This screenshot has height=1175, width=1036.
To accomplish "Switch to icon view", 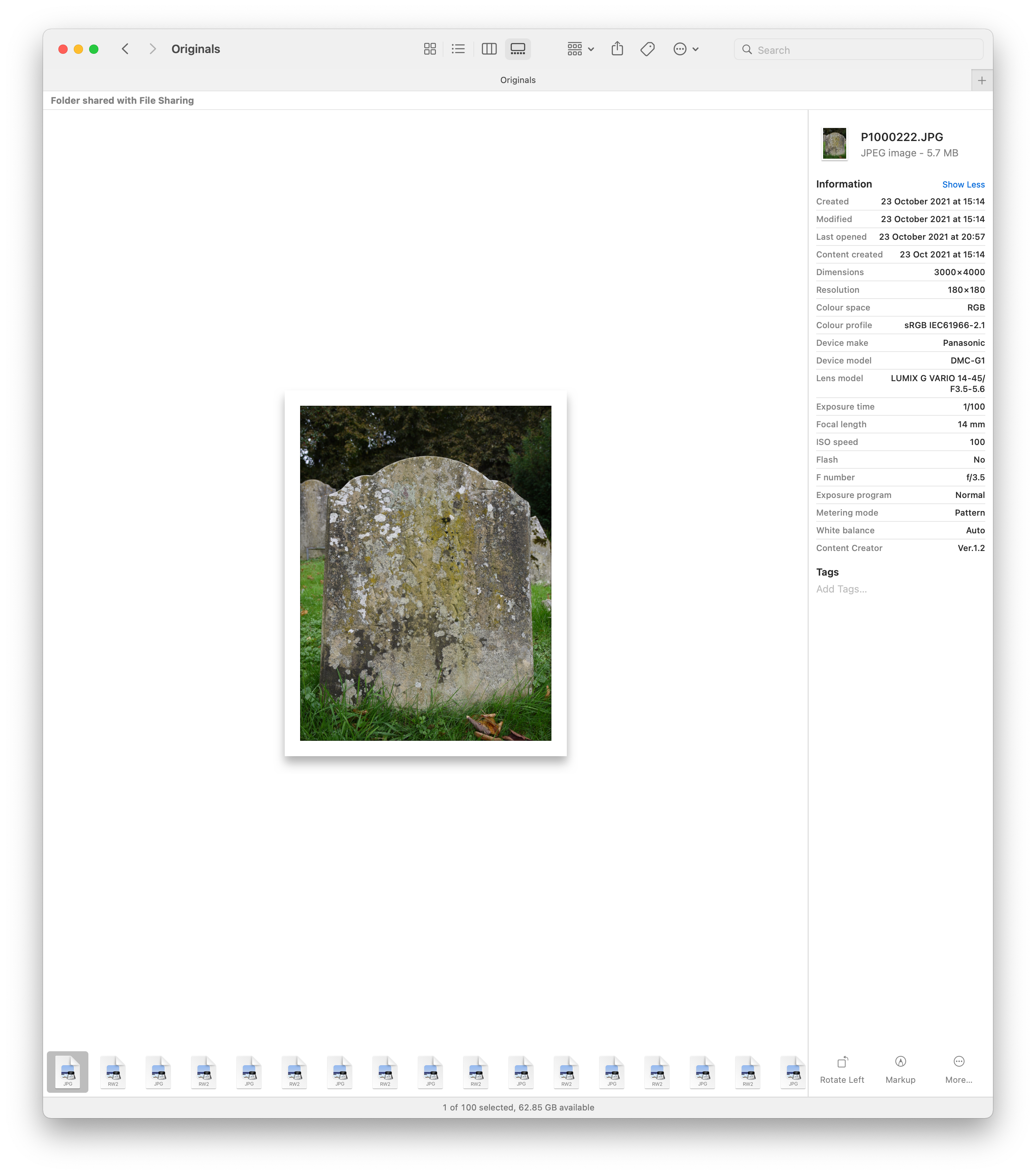I will [x=430, y=50].
